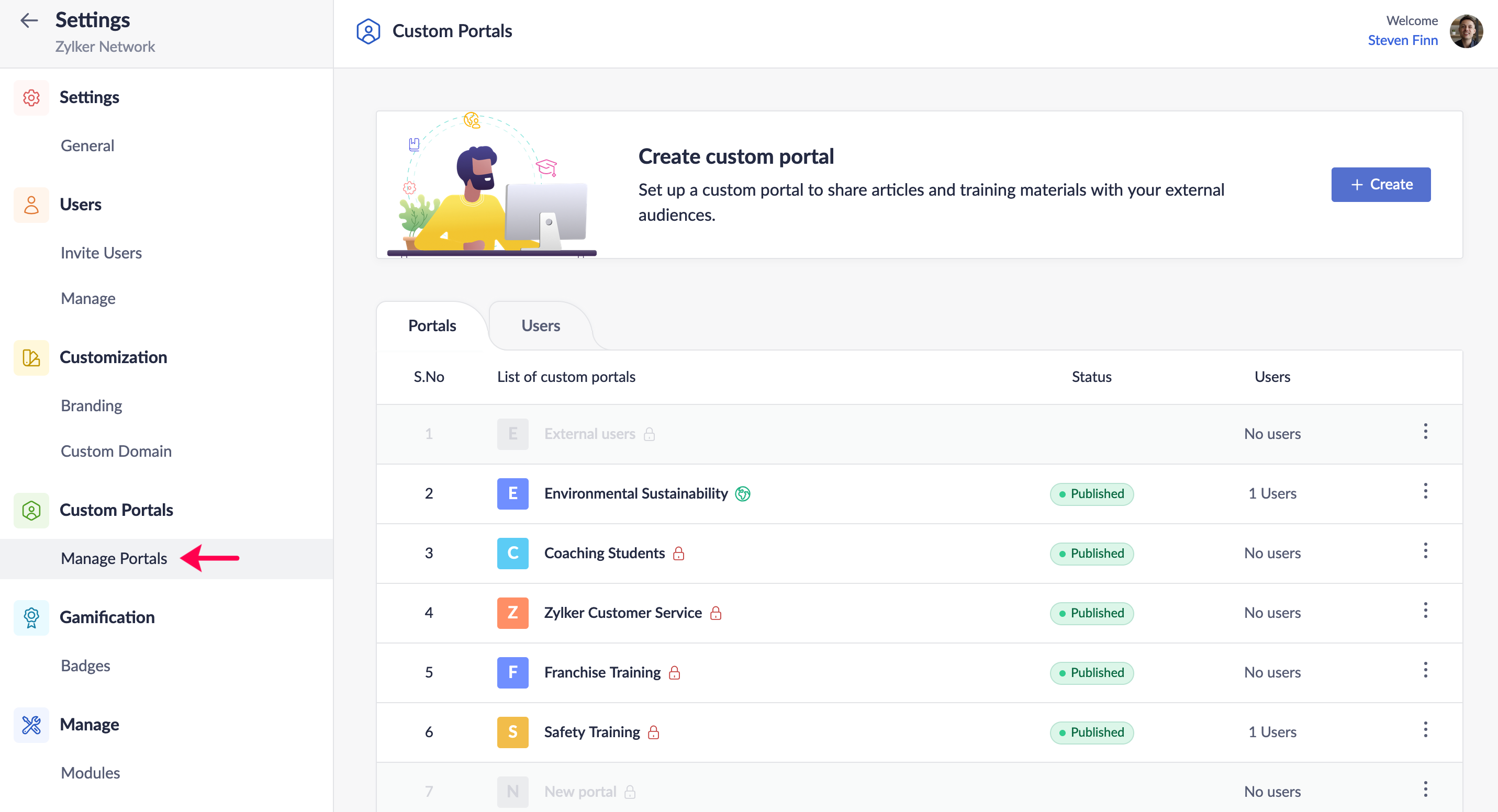1498x812 pixels.
Task: Click the lock icon beside Coaching Students
Action: coord(679,554)
